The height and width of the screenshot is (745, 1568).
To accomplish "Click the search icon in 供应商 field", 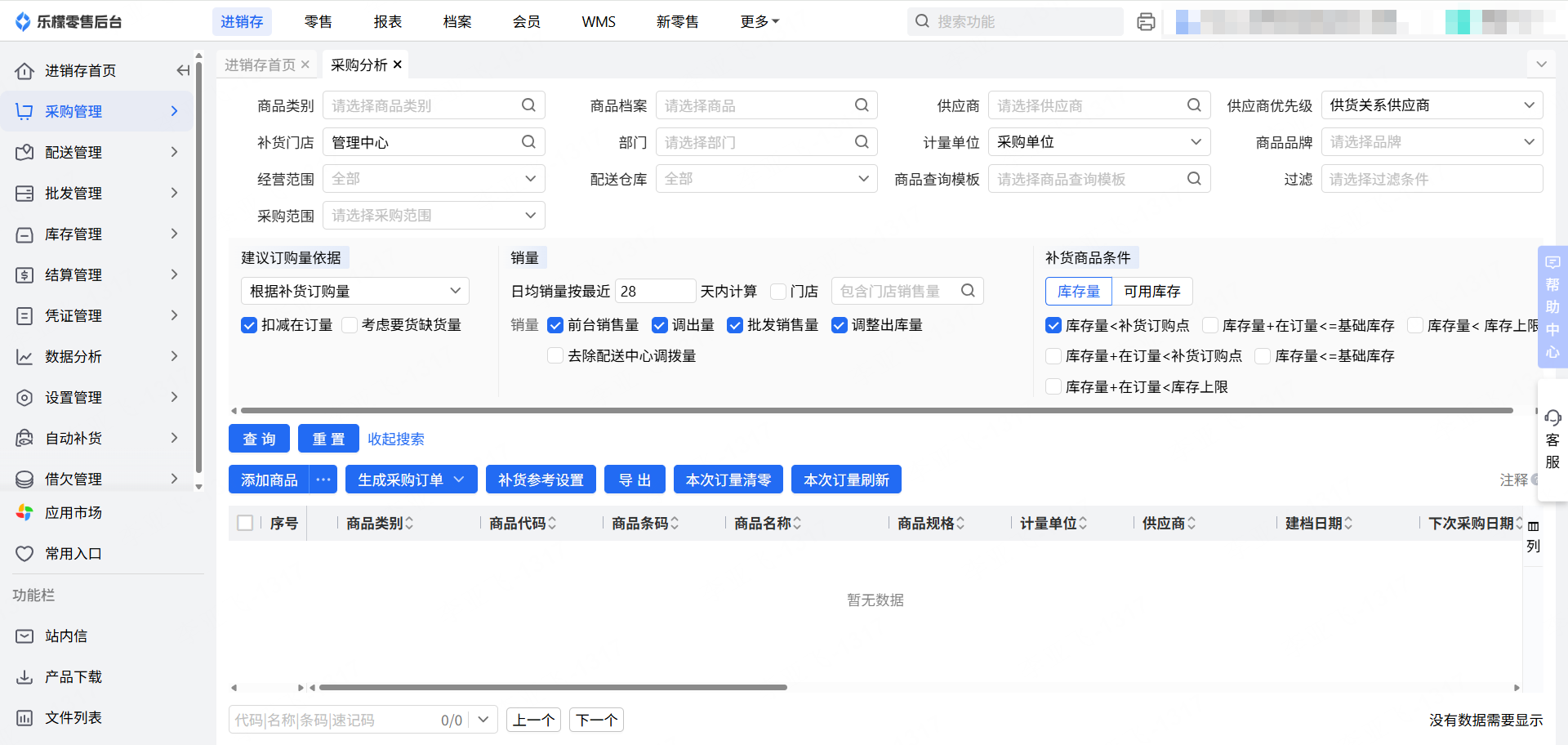I will point(1193,105).
